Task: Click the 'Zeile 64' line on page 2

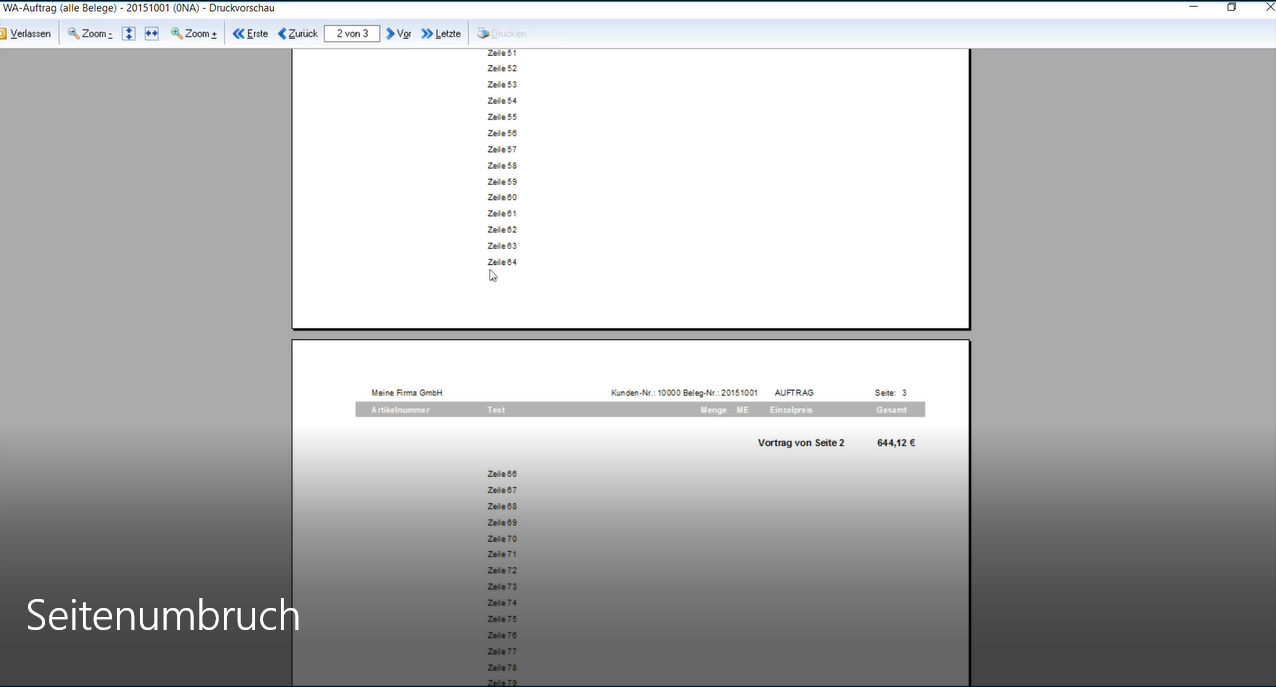Action: coord(502,262)
